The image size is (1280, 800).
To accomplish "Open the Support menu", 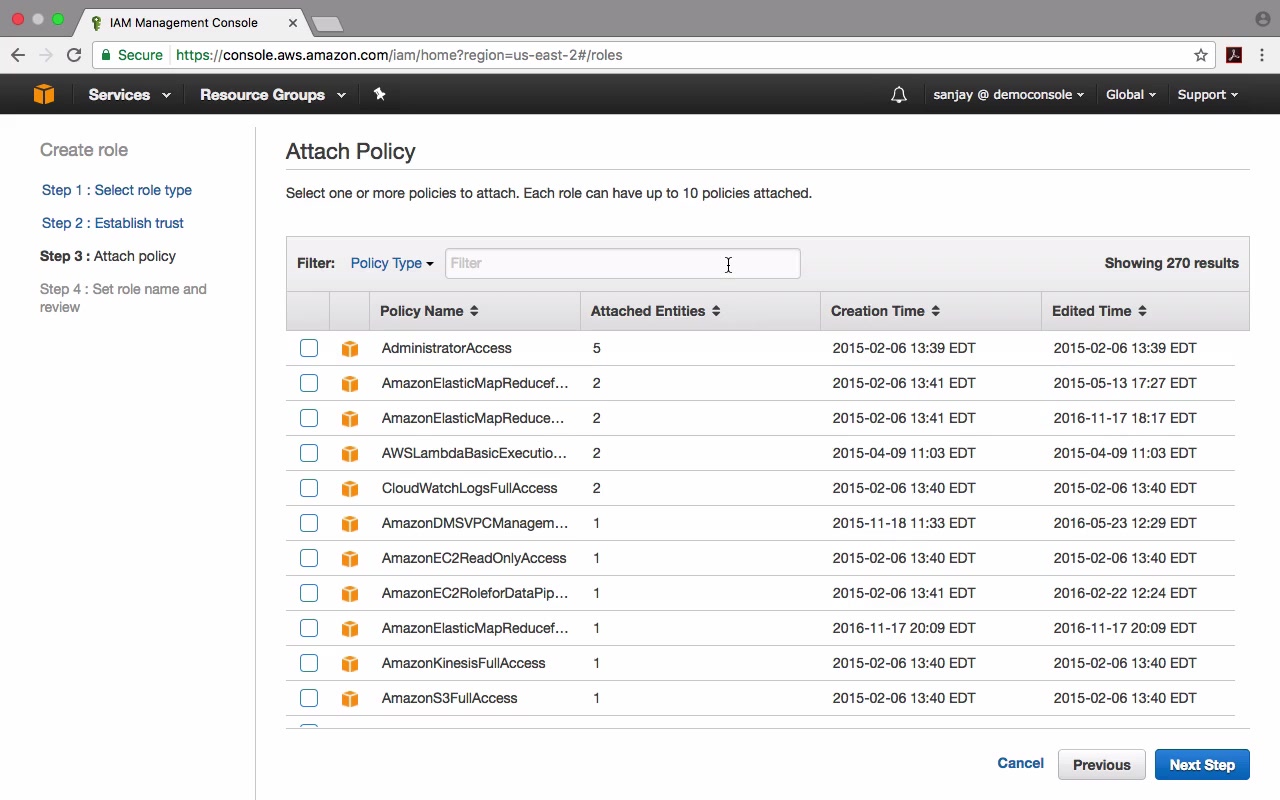I will pyautogui.click(x=1207, y=95).
